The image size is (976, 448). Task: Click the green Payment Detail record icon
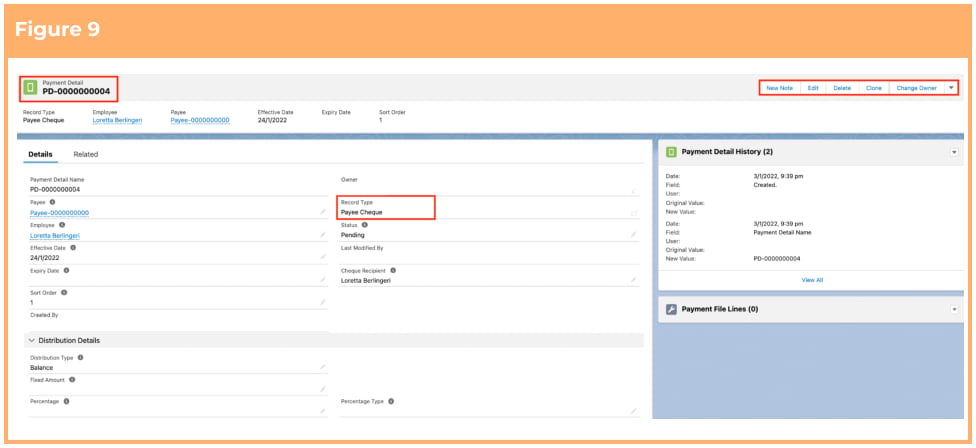click(30, 87)
